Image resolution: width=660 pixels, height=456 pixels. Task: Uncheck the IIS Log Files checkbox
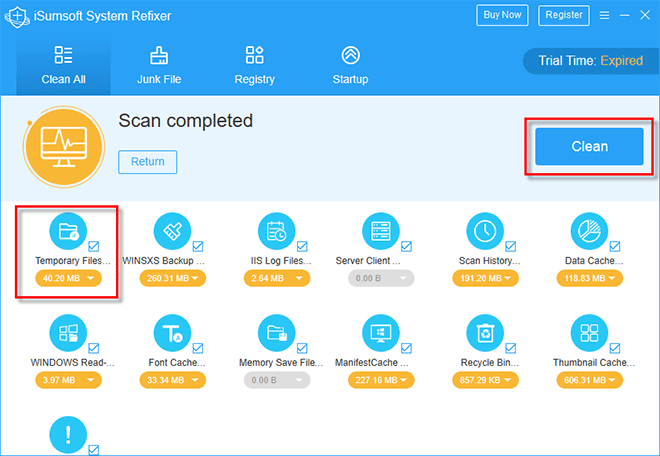[x=302, y=246]
